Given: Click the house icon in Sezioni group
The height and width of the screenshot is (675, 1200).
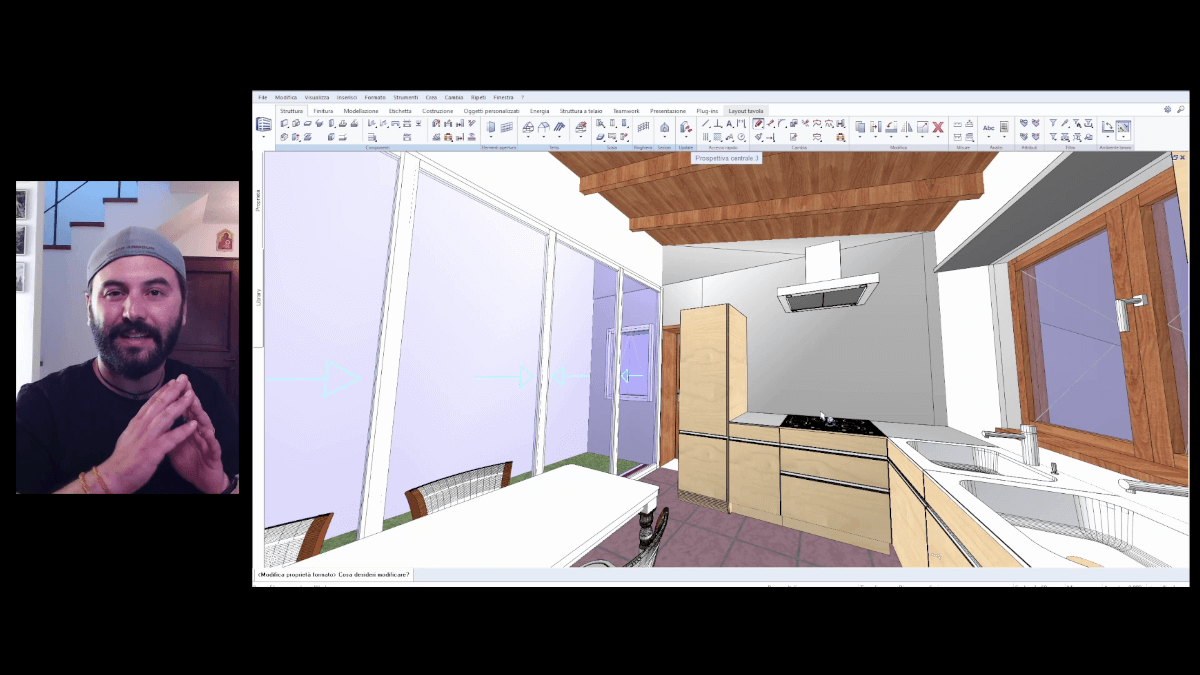Looking at the screenshot, I should coord(664,127).
